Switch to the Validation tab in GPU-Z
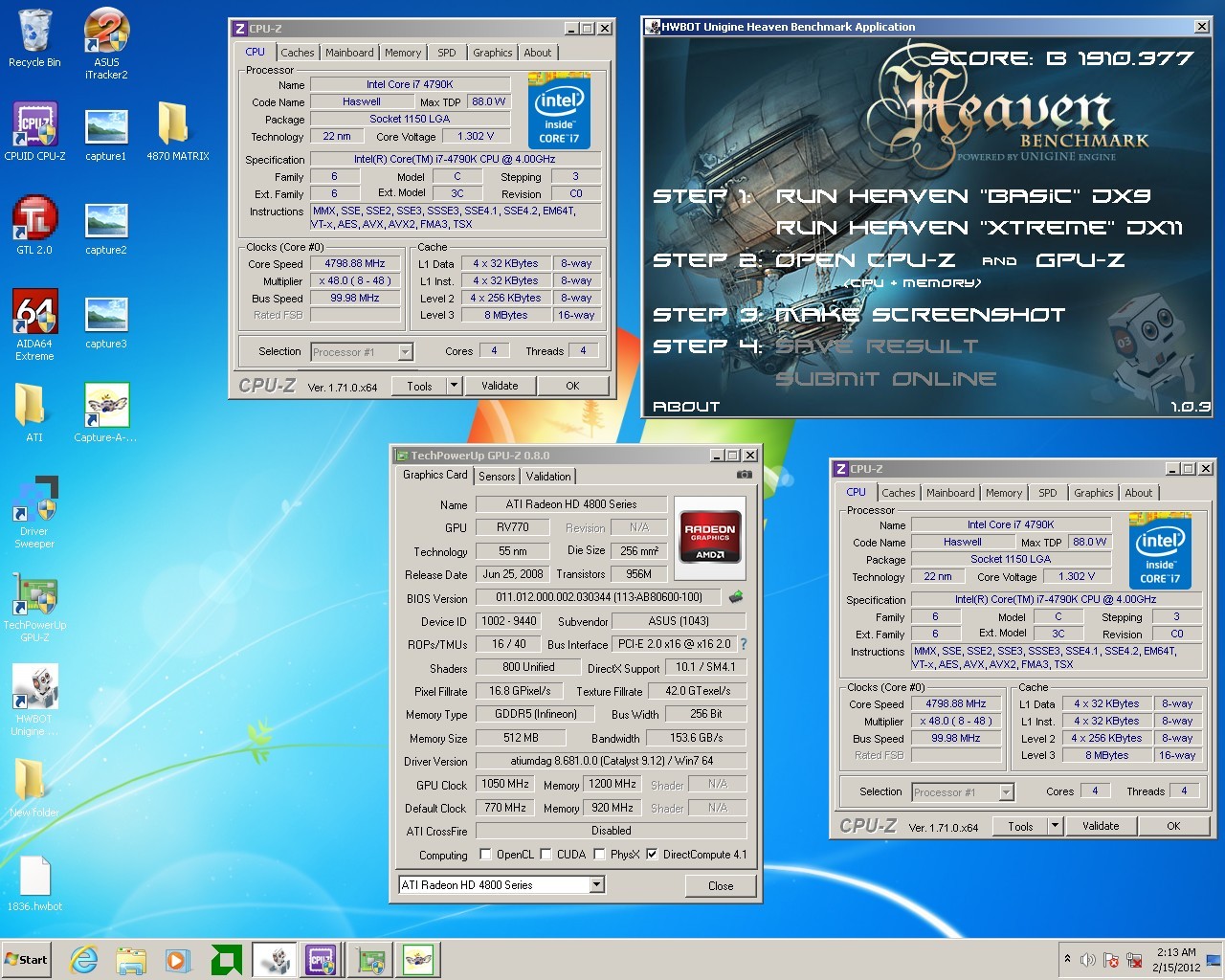 pyautogui.click(x=548, y=476)
